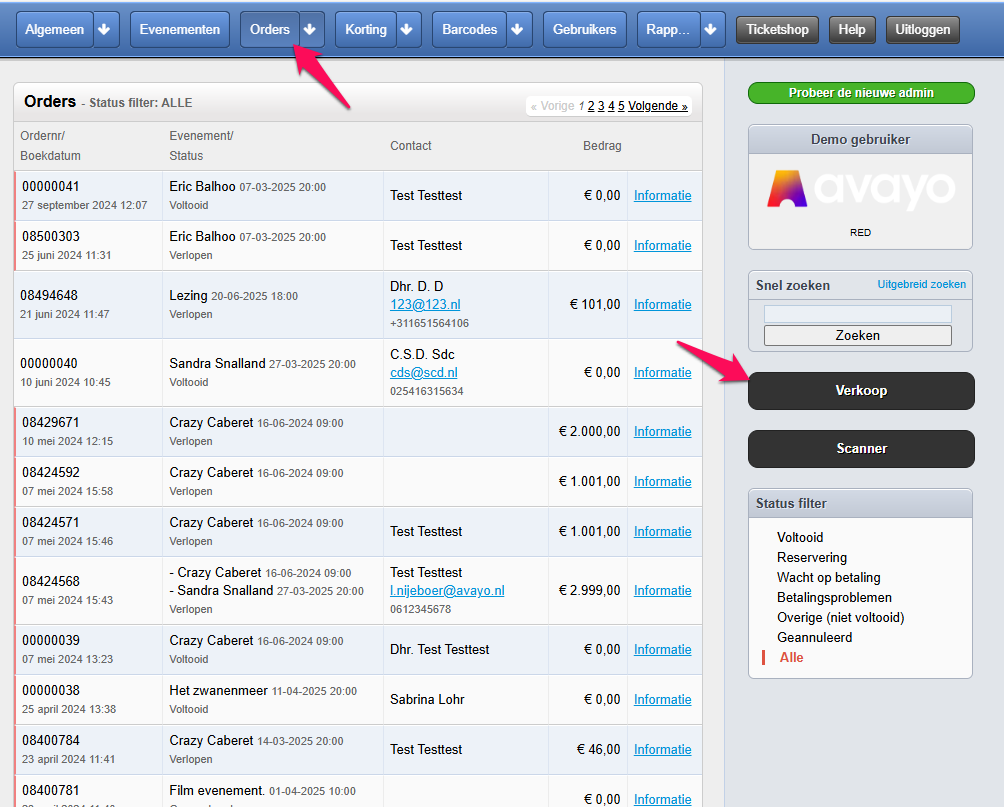Open the Gebruikers menu
The width and height of the screenshot is (1004, 807).
point(585,29)
